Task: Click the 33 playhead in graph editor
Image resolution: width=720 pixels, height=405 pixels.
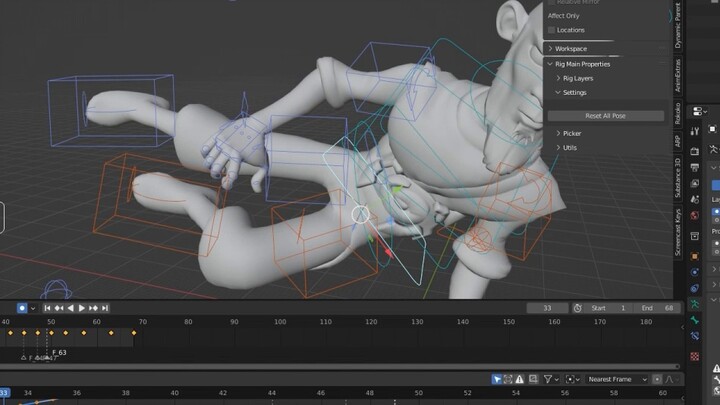Action: (x=4, y=393)
